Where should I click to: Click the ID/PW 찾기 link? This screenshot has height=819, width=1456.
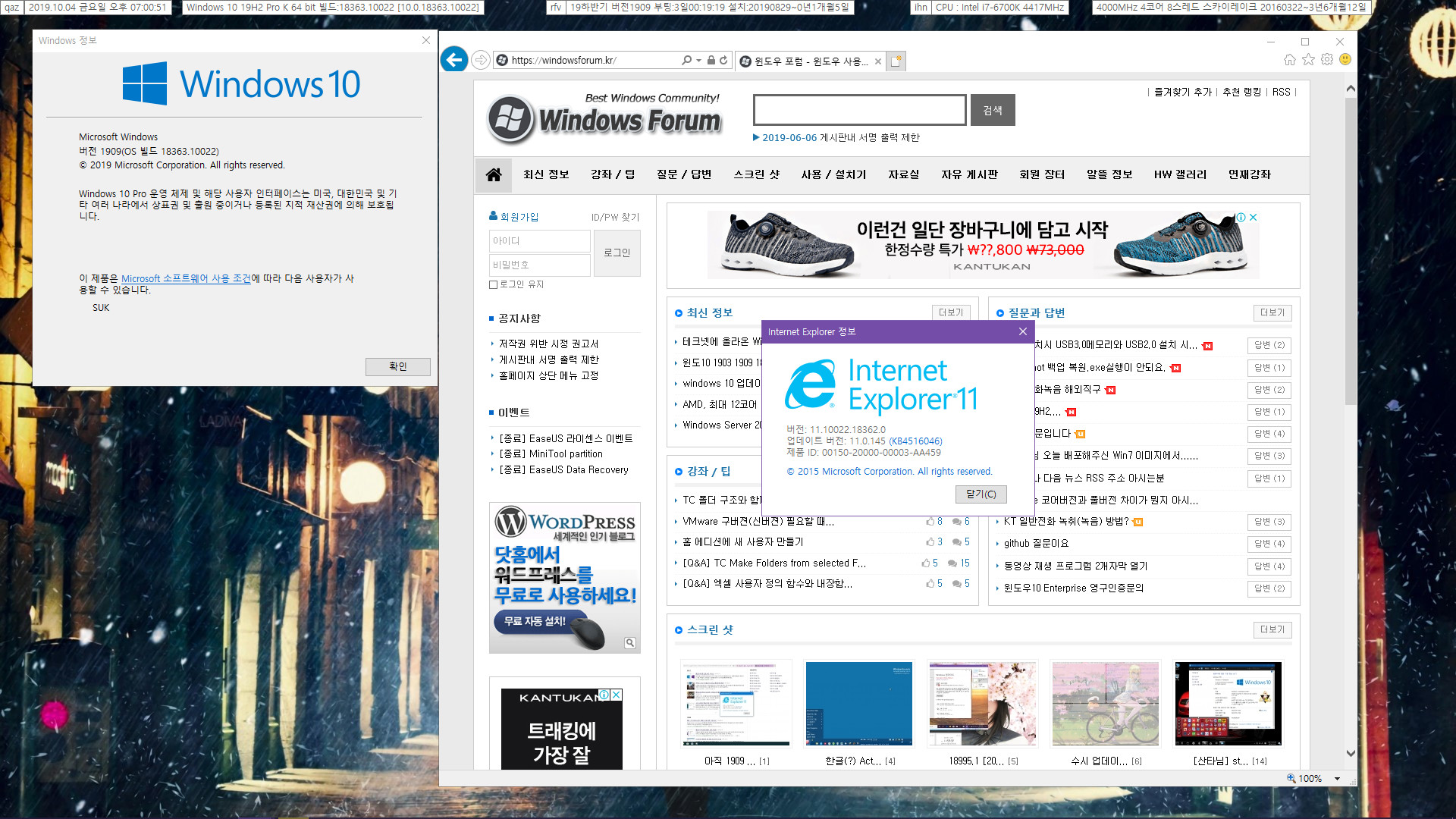(x=615, y=217)
